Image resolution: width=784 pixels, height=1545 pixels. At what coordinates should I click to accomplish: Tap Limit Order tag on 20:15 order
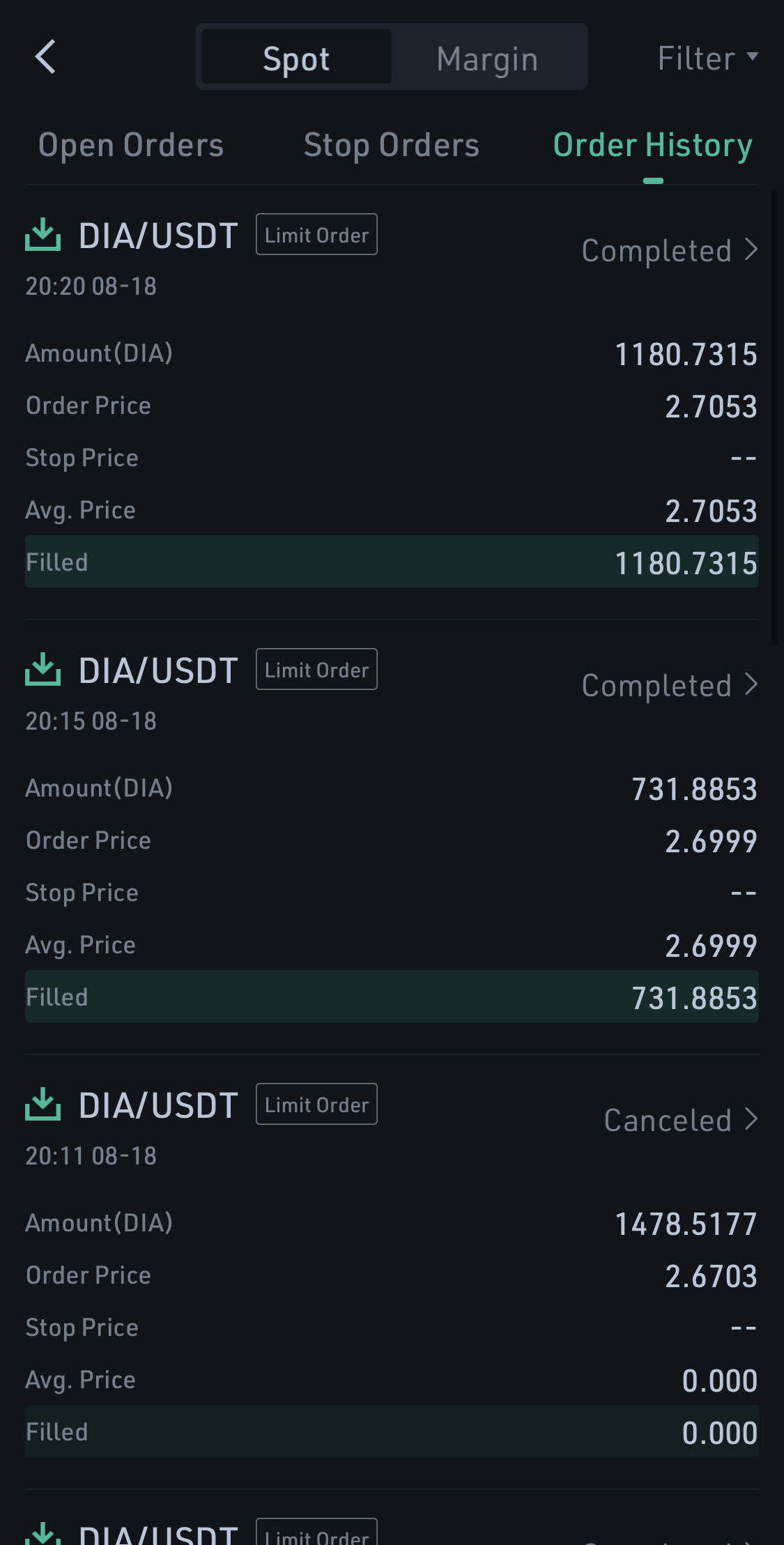(x=316, y=670)
